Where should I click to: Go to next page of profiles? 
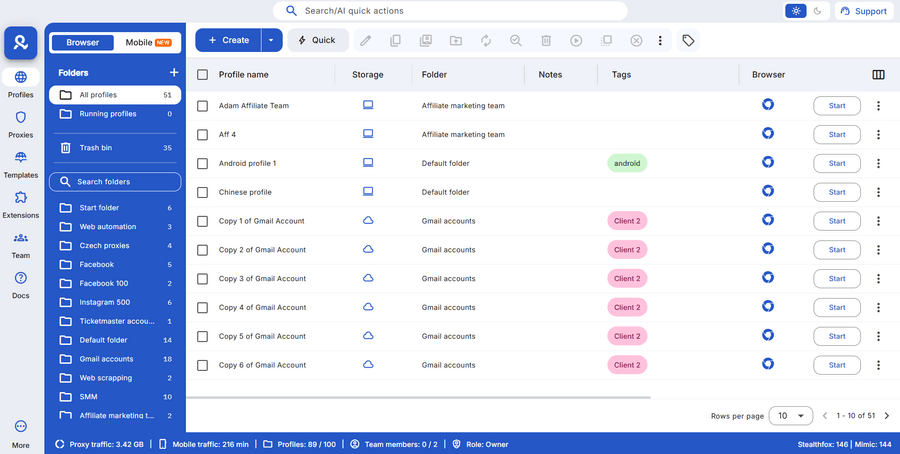886,415
